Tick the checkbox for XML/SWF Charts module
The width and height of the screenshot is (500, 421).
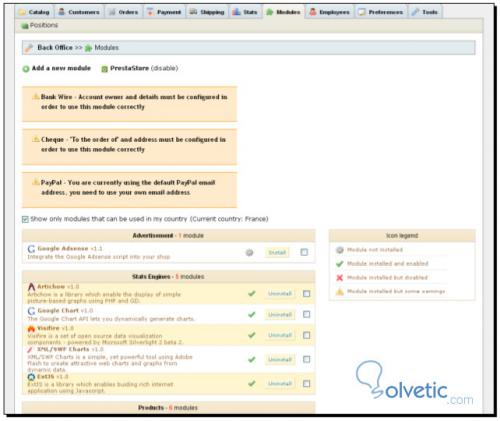tap(306, 359)
